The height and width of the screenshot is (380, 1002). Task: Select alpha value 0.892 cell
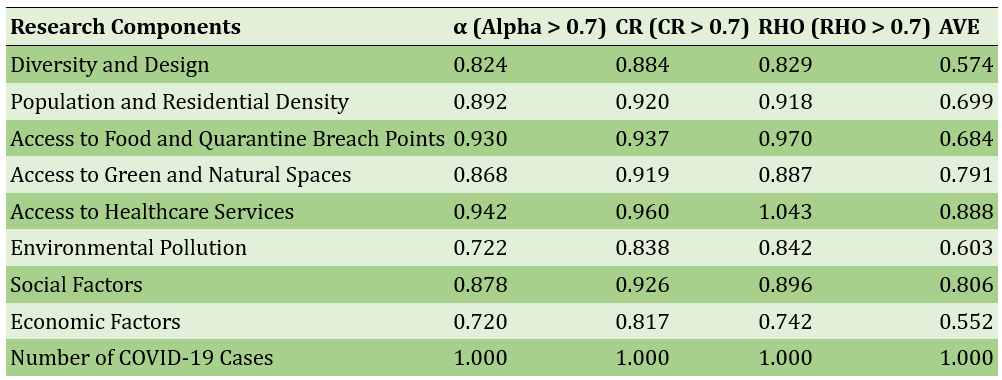click(481, 102)
